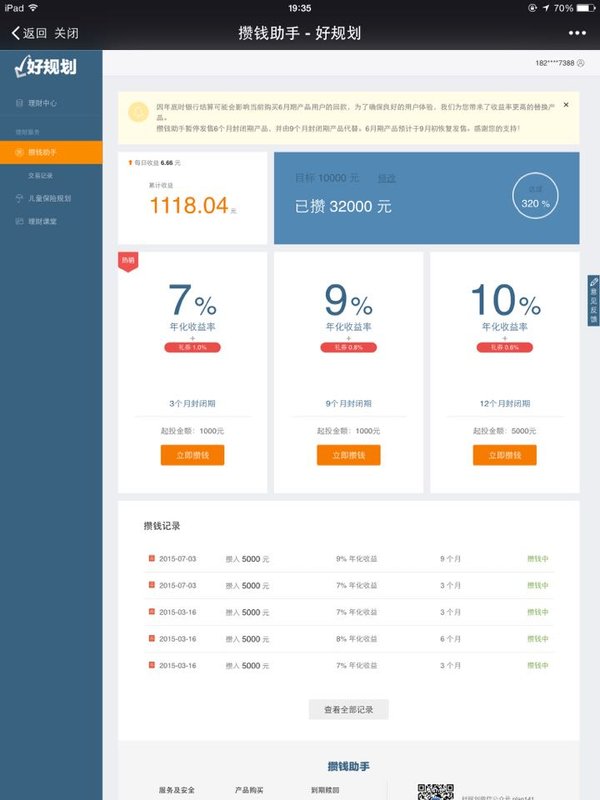Click 立即攒钱 on the 9个月封闭期 card
The image size is (600, 800).
point(348,455)
